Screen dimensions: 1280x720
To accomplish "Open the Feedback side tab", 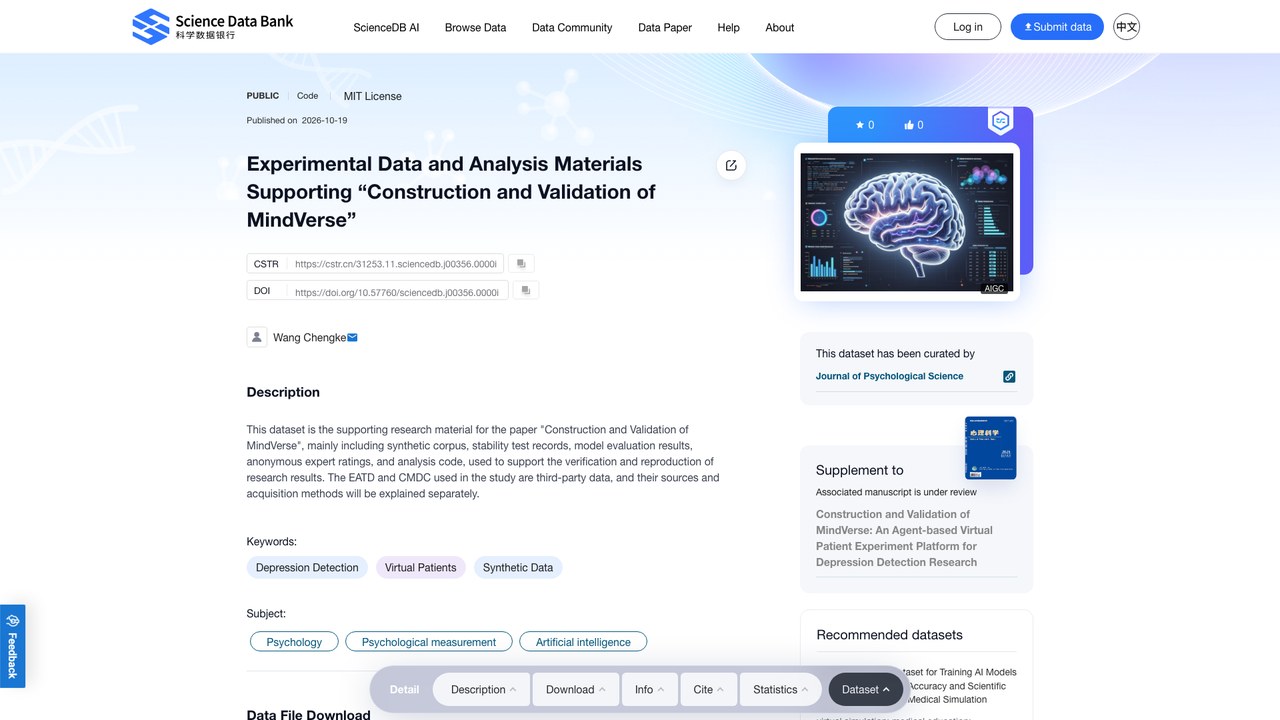I will (x=13, y=646).
